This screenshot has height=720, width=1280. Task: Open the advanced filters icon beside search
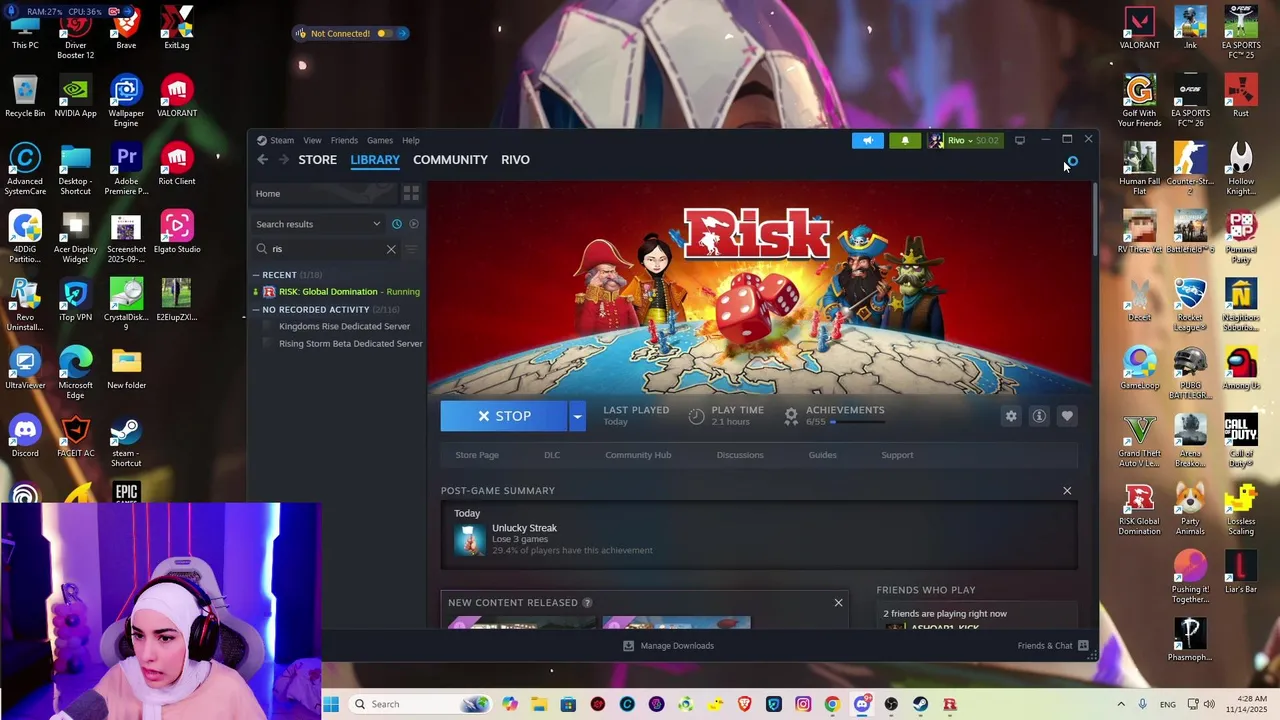[411, 249]
